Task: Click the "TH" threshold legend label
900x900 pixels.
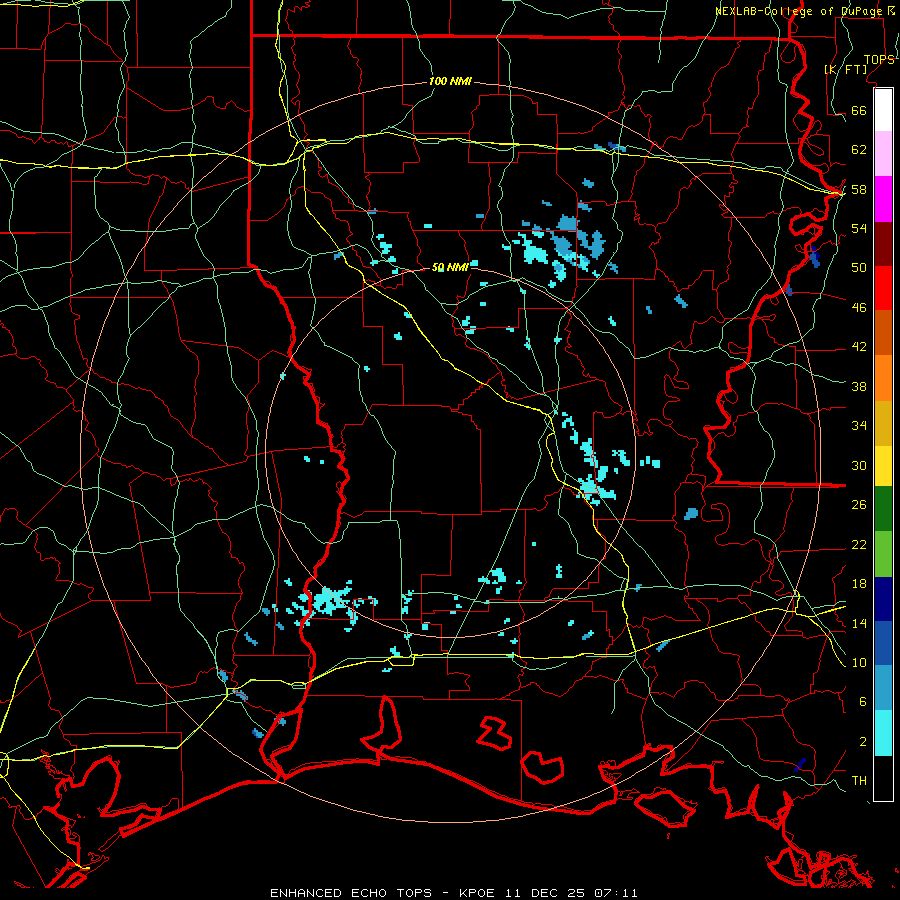Action: (859, 781)
